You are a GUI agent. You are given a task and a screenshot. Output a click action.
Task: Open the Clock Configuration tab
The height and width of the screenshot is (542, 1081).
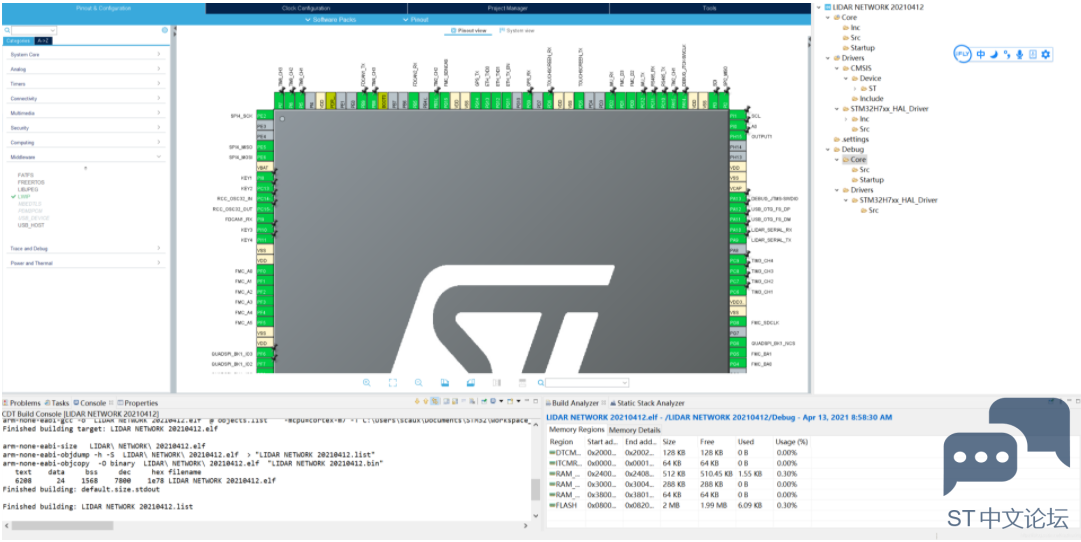pyautogui.click(x=306, y=8)
